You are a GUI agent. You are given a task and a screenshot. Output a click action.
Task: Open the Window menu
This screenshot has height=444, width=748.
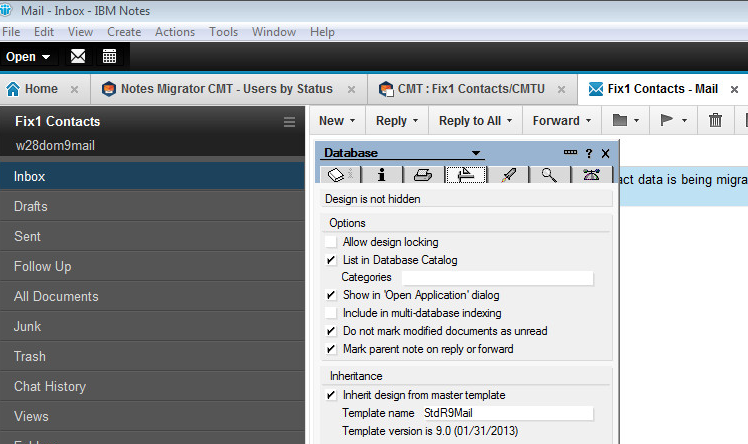click(274, 32)
